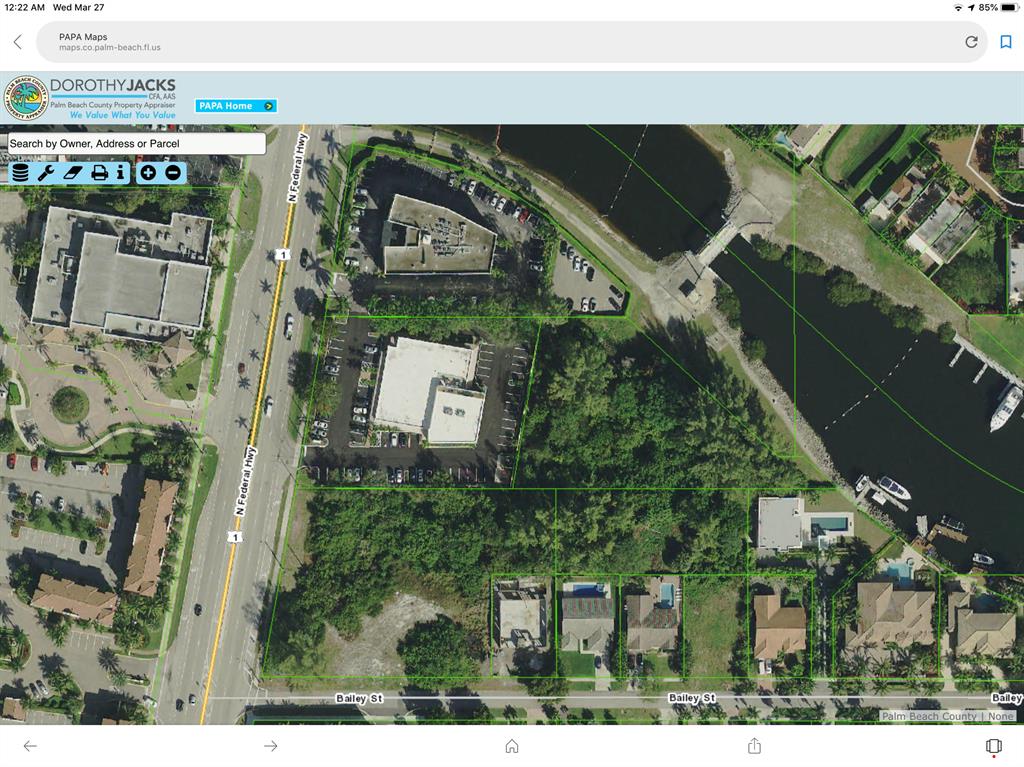
Task: Click the Dorothy Jacks Property Appraiser logo
Action: (90, 98)
